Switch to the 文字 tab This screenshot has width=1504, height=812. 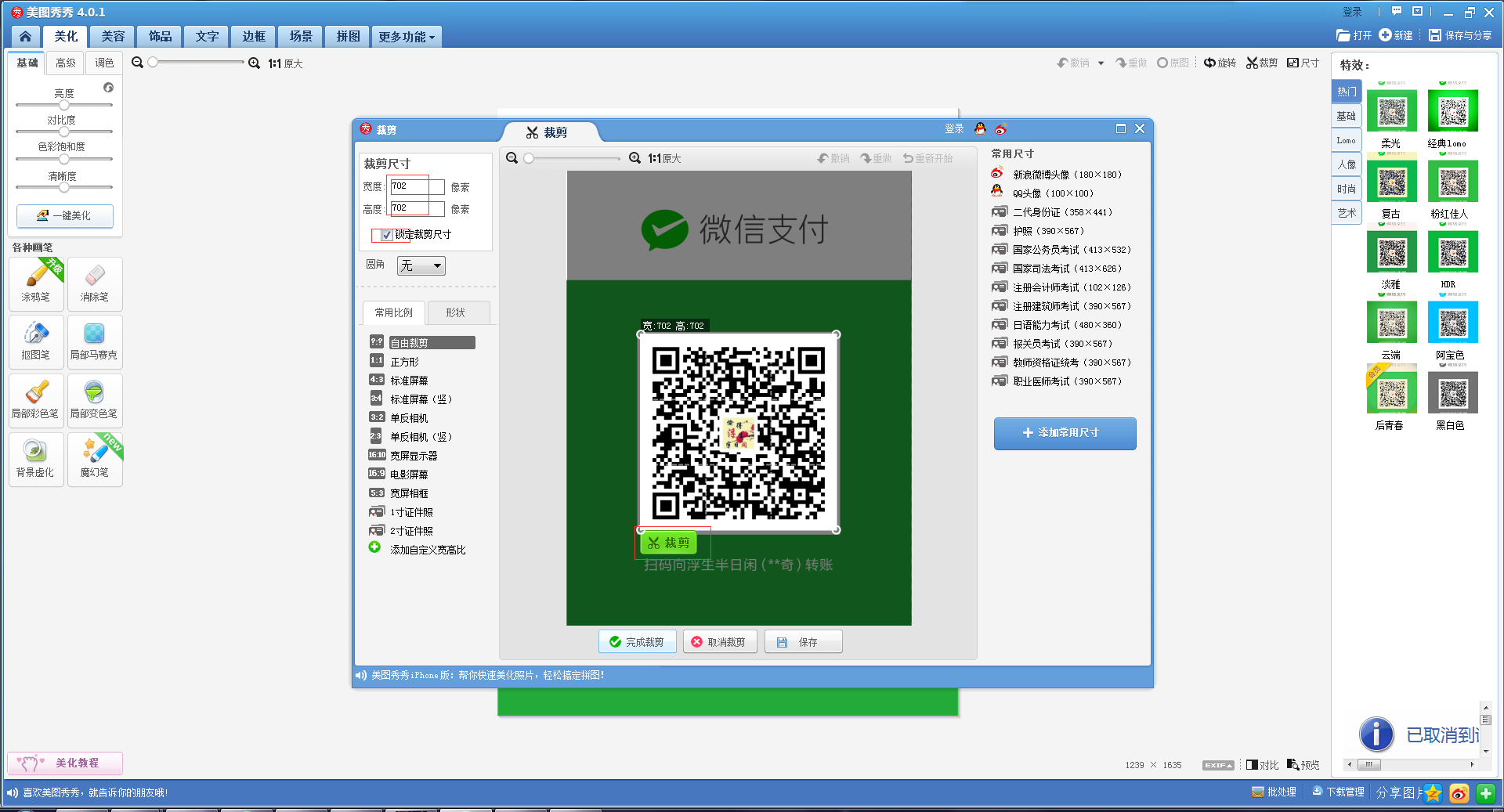coord(207,37)
